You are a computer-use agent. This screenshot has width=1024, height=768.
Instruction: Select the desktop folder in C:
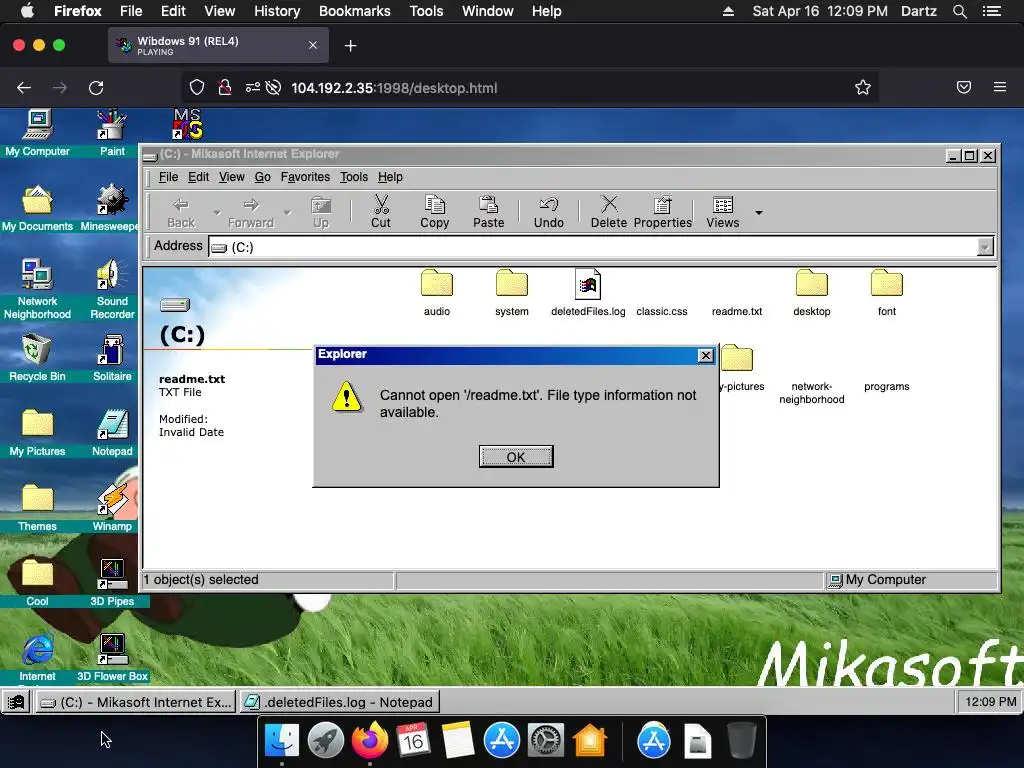click(x=812, y=293)
